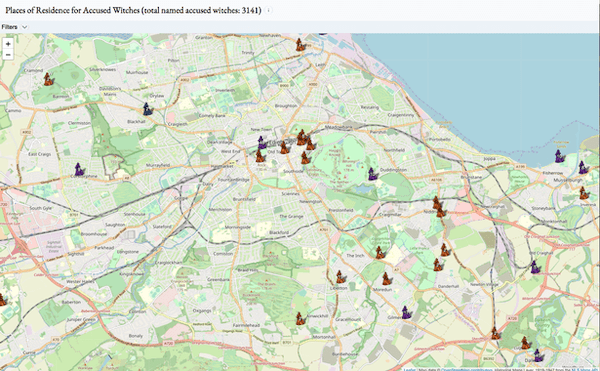
Task: Select the orange witch marker at Inveresk
Action: [584, 193]
